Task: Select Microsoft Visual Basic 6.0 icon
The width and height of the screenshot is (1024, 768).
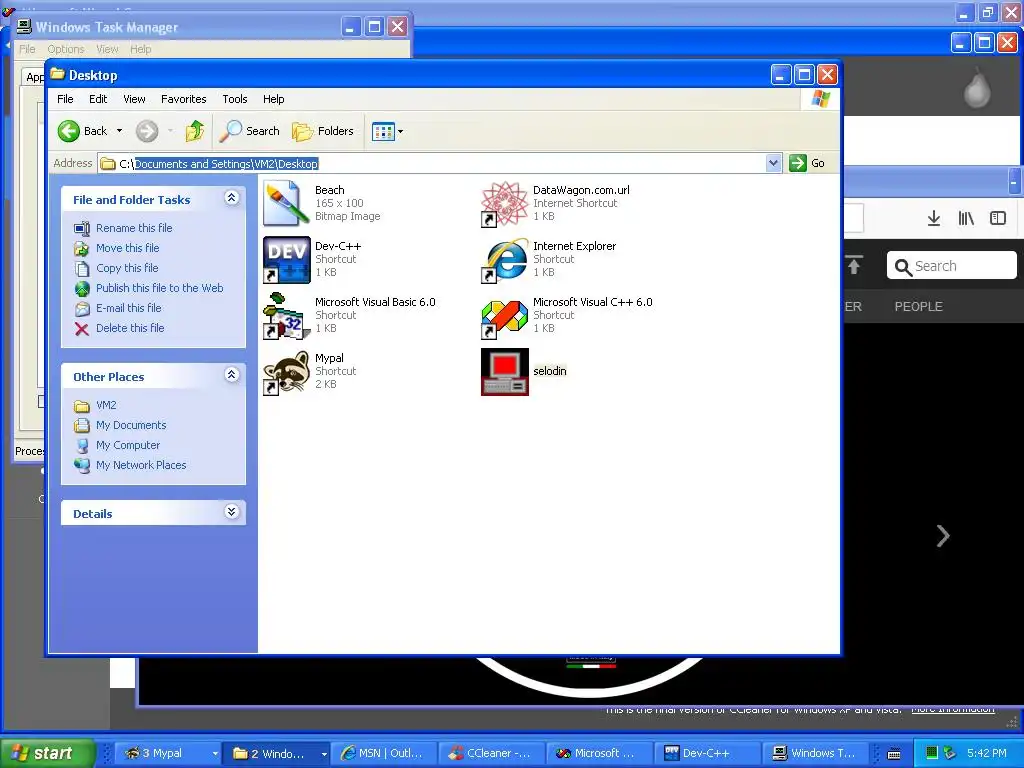Action: (x=286, y=316)
